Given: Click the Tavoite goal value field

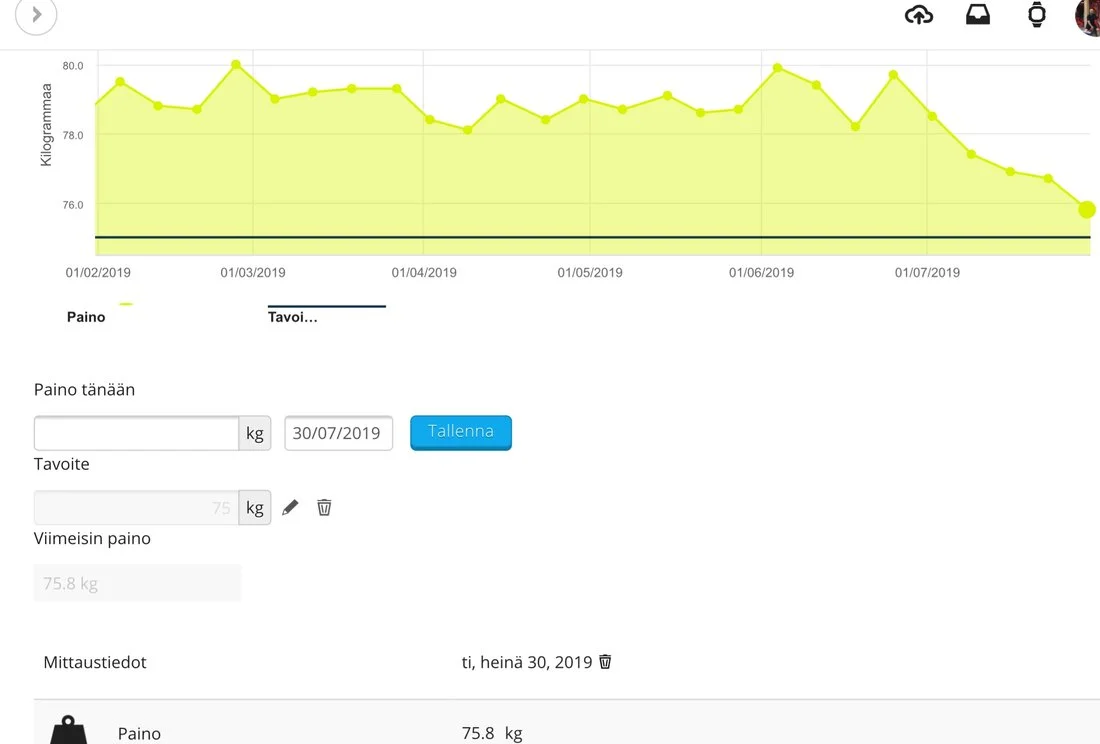Looking at the screenshot, I should pos(136,508).
